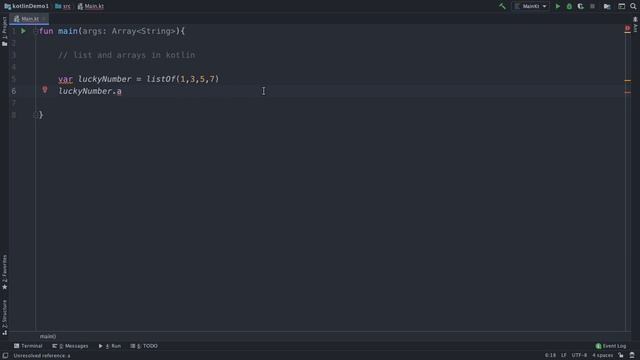Open the Project tool window sidebar tab
The image size is (640, 360).
pos(4,31)
